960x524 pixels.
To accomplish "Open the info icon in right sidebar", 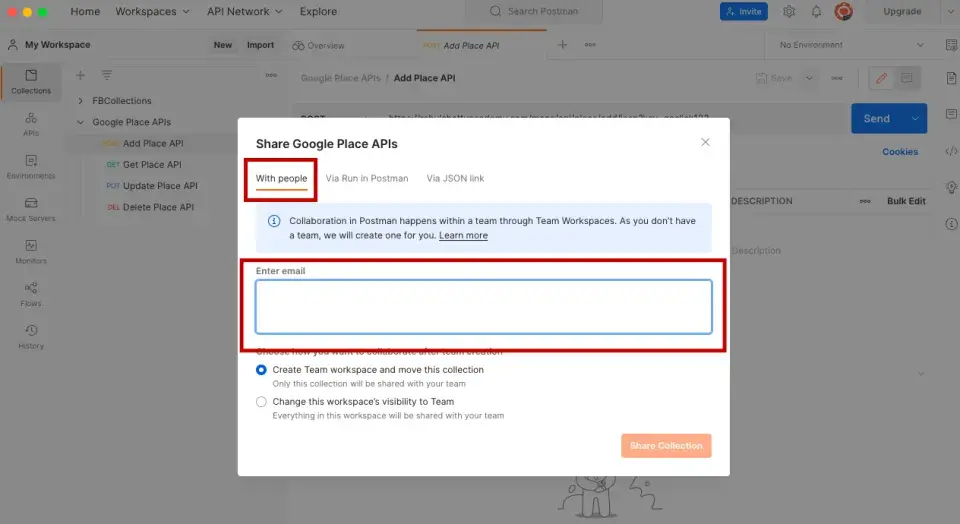I will point(951,224).
